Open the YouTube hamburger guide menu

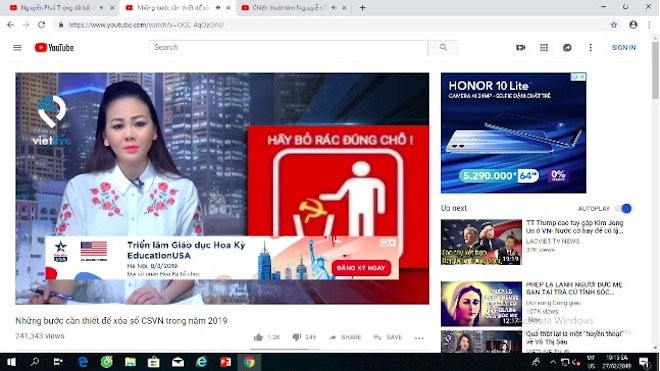click(x=17, y=48)
